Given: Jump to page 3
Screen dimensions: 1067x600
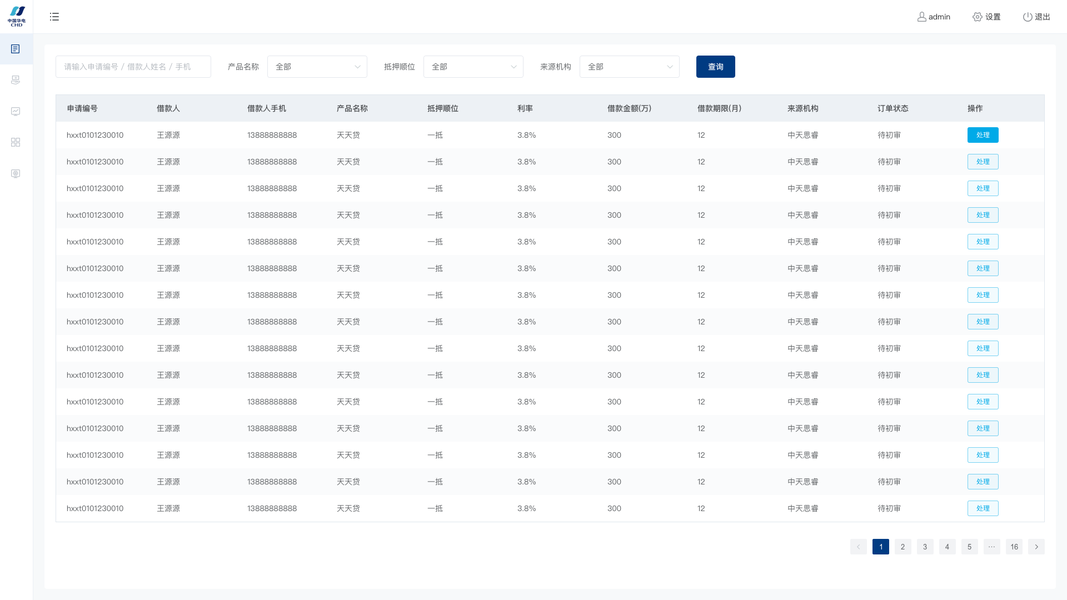Looking at the screenshot, I should click(925, 546).
